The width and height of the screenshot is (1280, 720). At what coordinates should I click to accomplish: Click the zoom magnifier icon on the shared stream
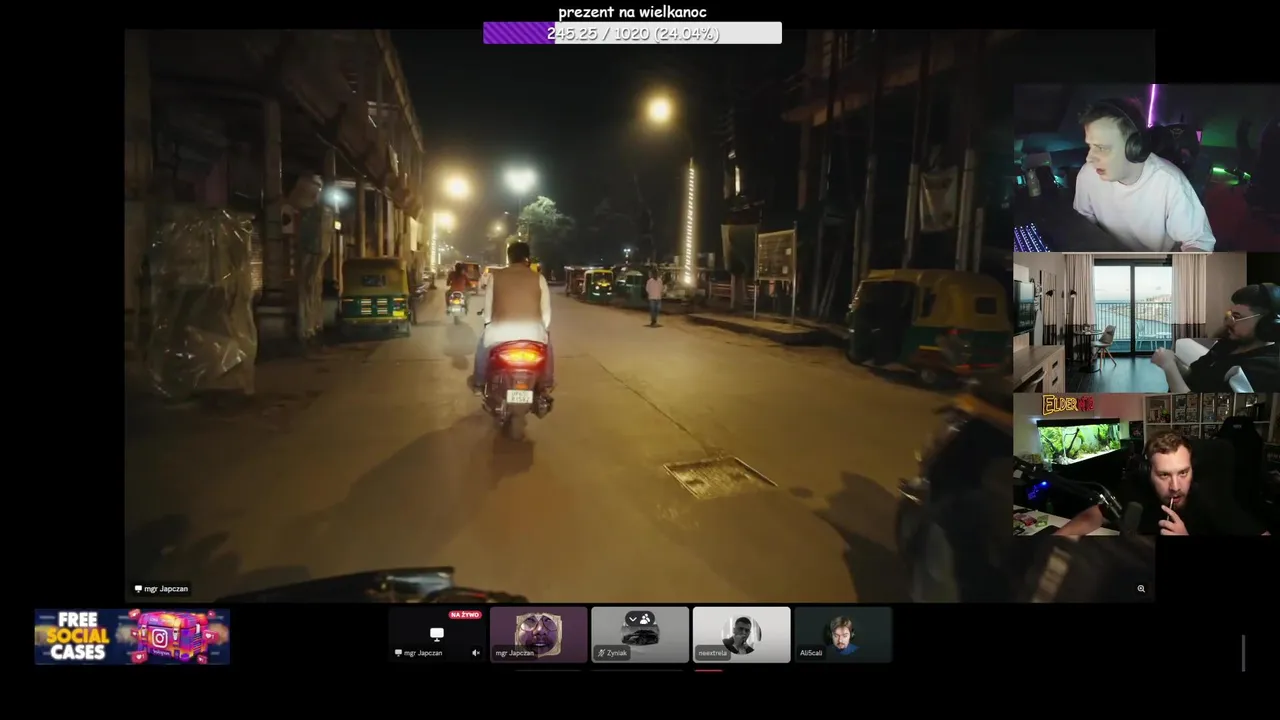point(1141,589)
